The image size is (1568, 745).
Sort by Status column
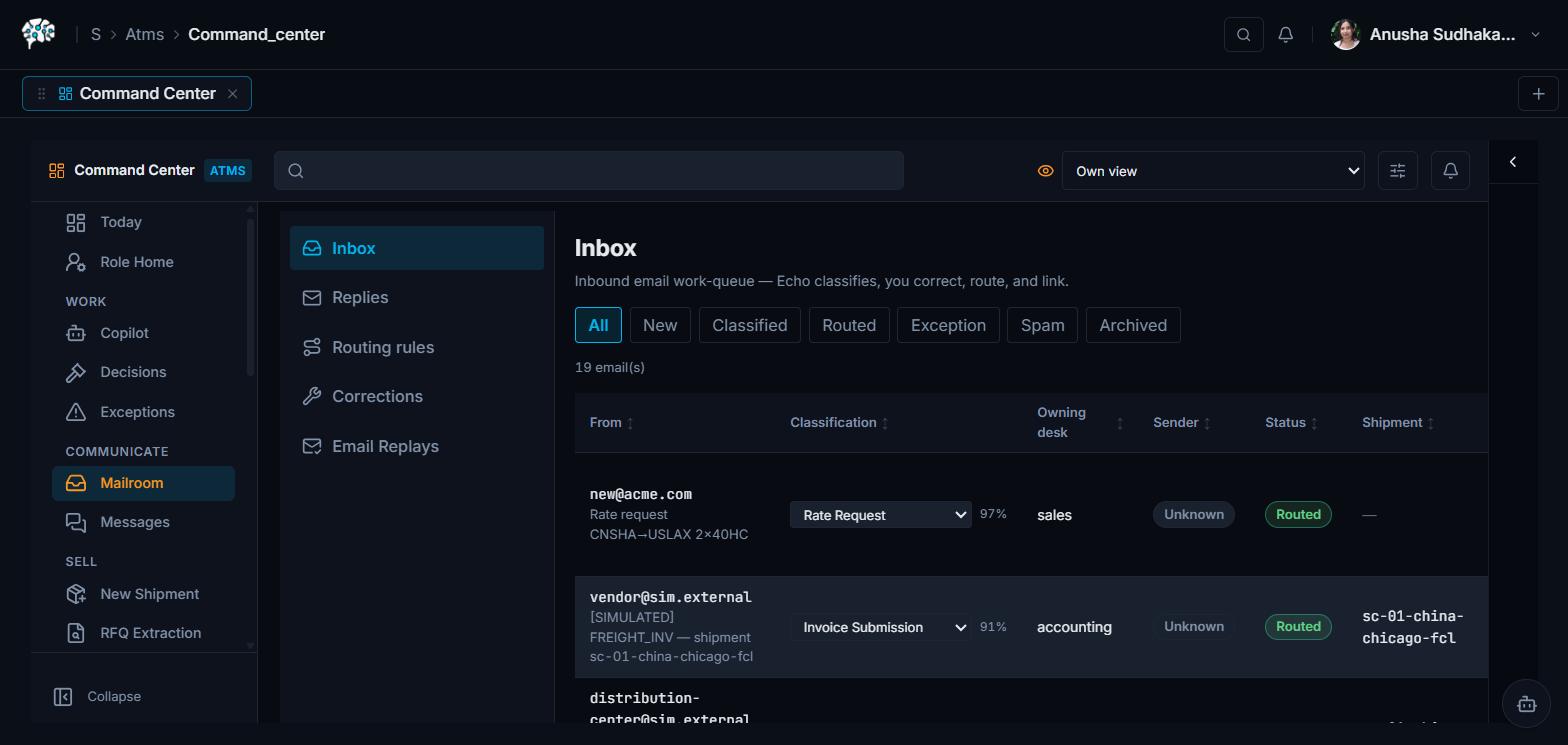(1291, 423)
